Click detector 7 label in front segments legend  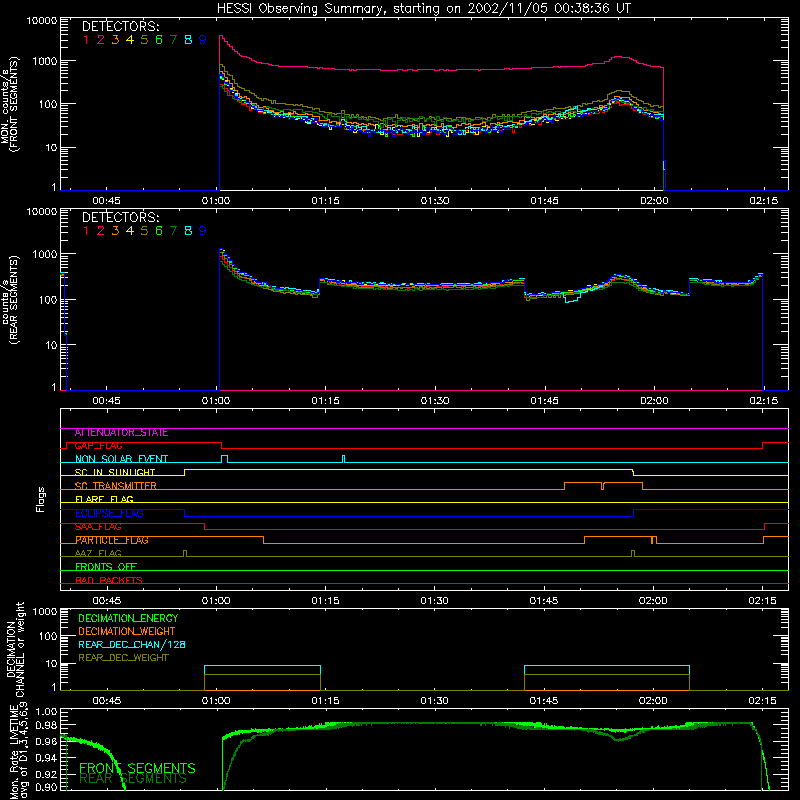tap(173, 40)
